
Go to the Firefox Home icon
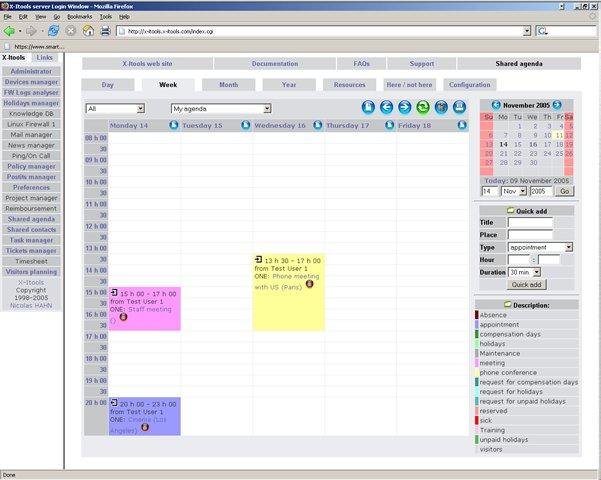click(x=88, y=31)
